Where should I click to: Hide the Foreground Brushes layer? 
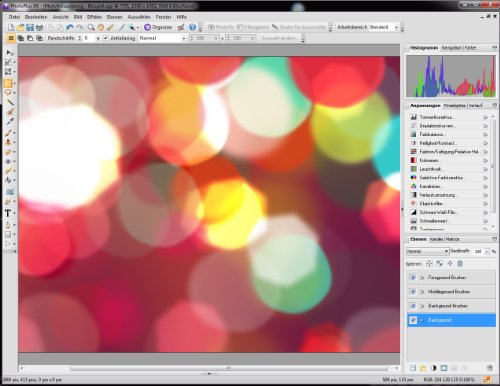coord(413,277)
